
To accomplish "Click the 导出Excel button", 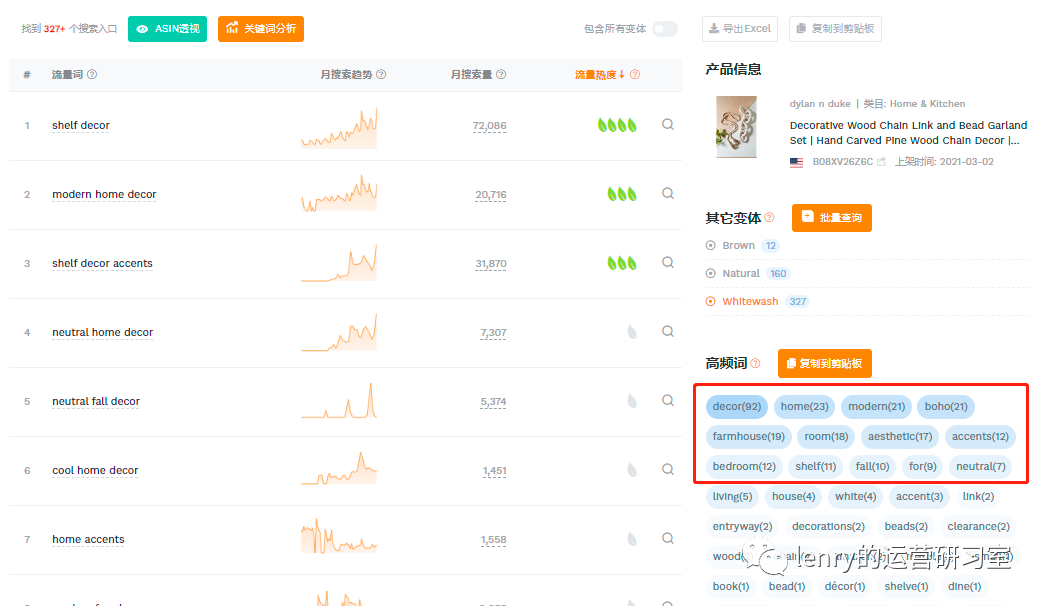I will [739, 29].
